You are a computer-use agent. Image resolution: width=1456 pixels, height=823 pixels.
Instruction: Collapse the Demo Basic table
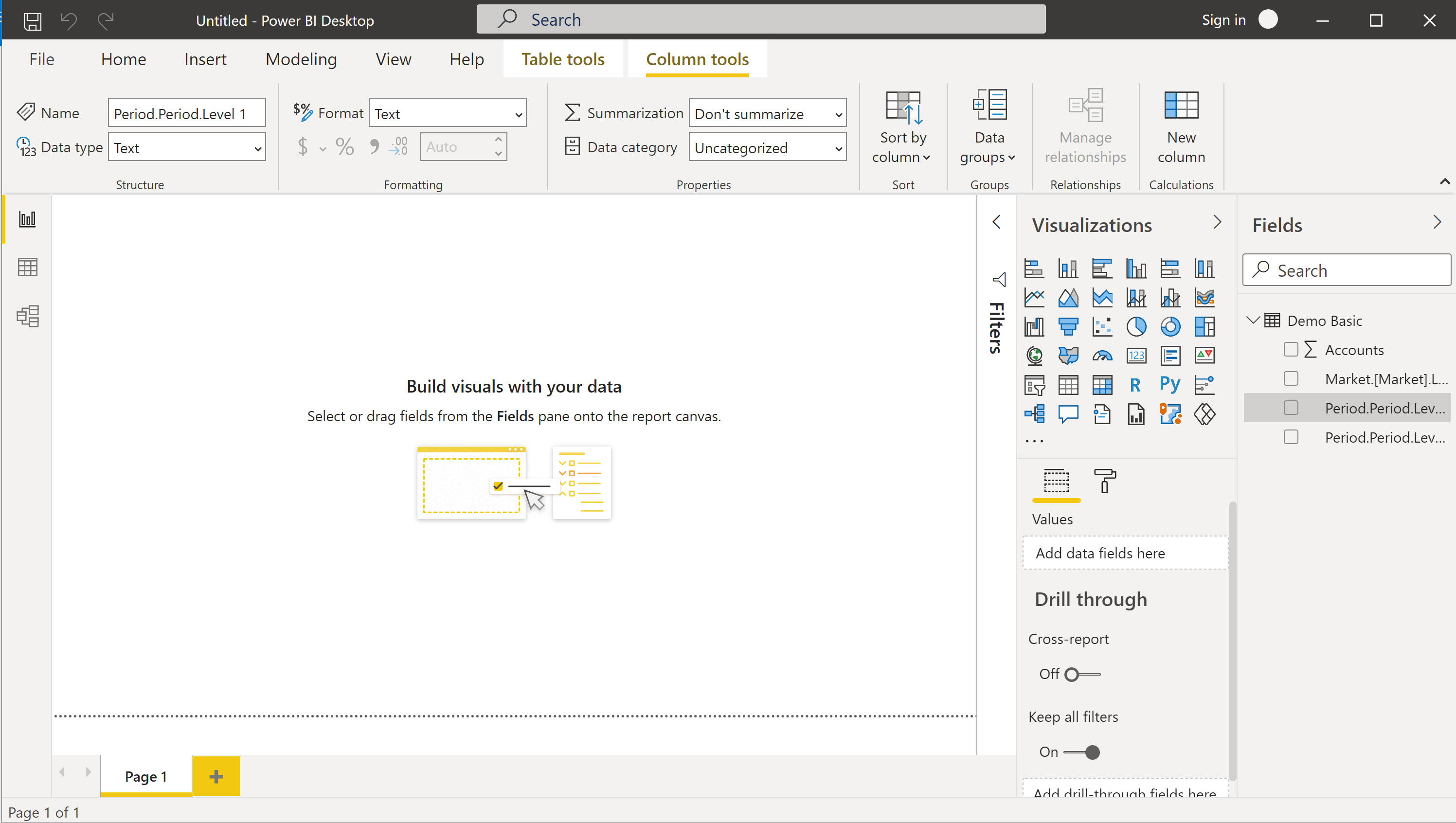[1253, 320]
